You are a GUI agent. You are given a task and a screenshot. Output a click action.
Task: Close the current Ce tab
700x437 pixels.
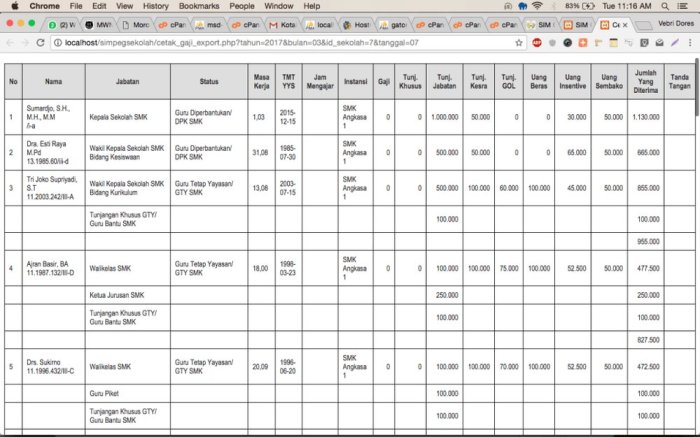[x=625, y=25]
